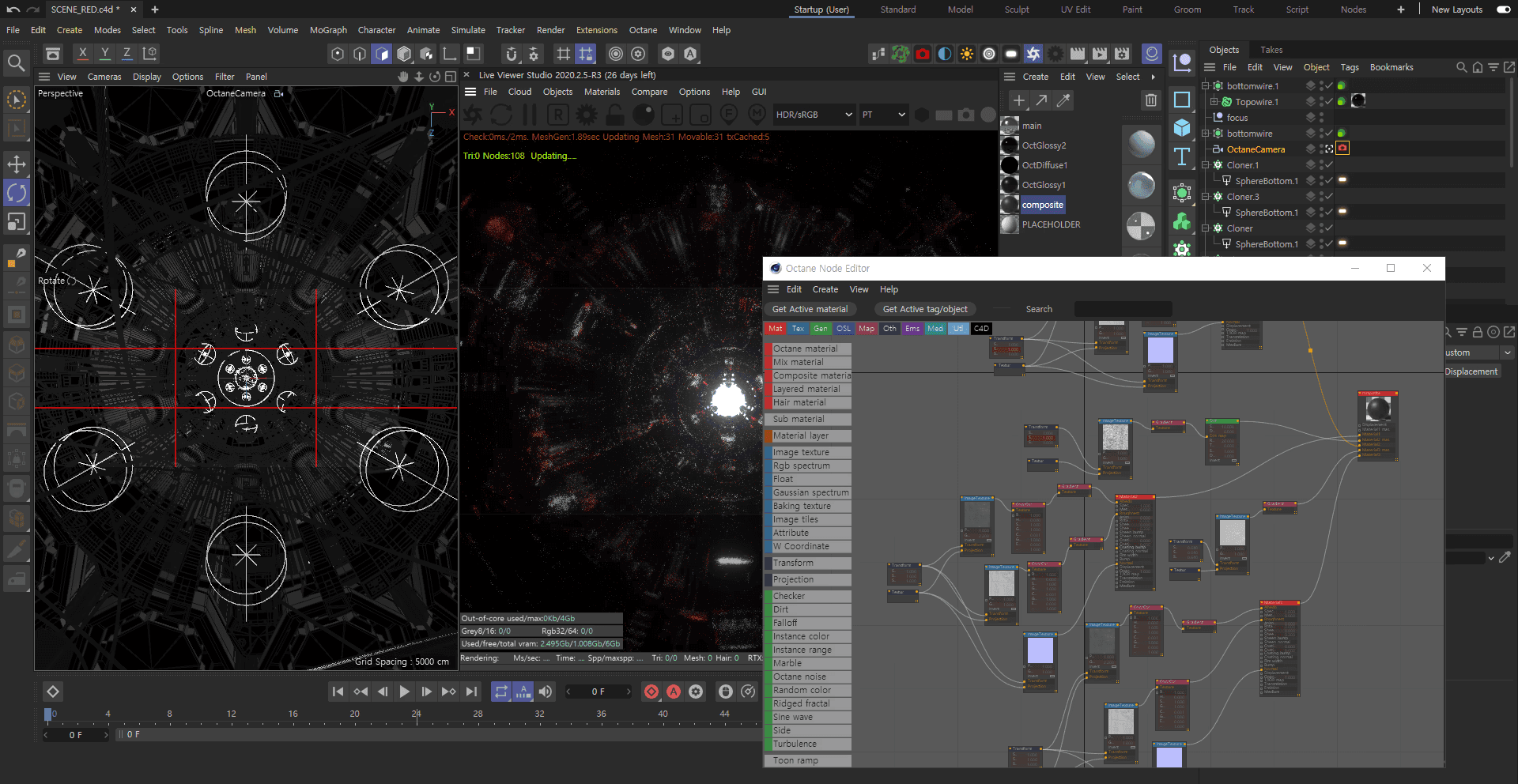The height and width of the screenshot is (784, 1518).
Task: Toggle X axis lock in top toolbar
Action: point(82,53)
